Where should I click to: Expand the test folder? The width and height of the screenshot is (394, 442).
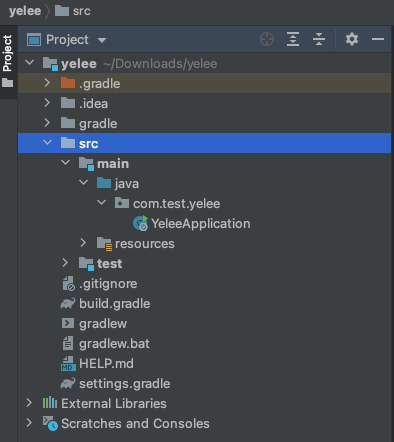pyautogui.click(x=65, y=263)
